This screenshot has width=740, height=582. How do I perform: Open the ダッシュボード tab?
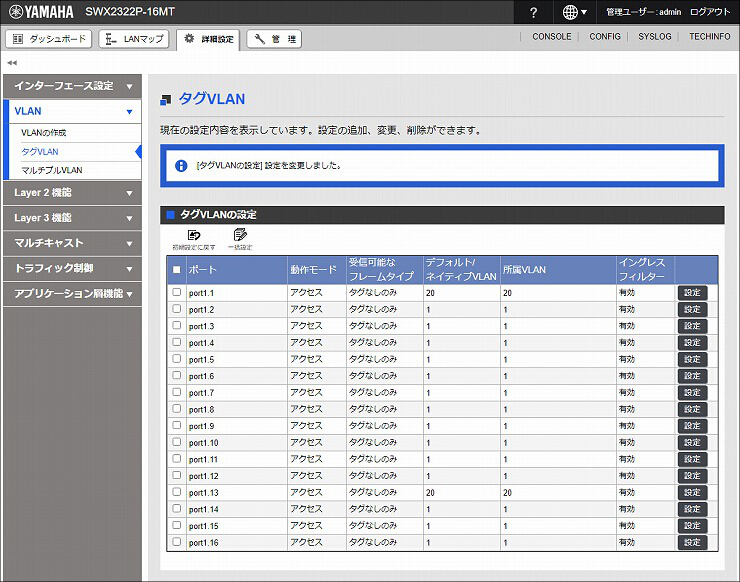[49, 39]
